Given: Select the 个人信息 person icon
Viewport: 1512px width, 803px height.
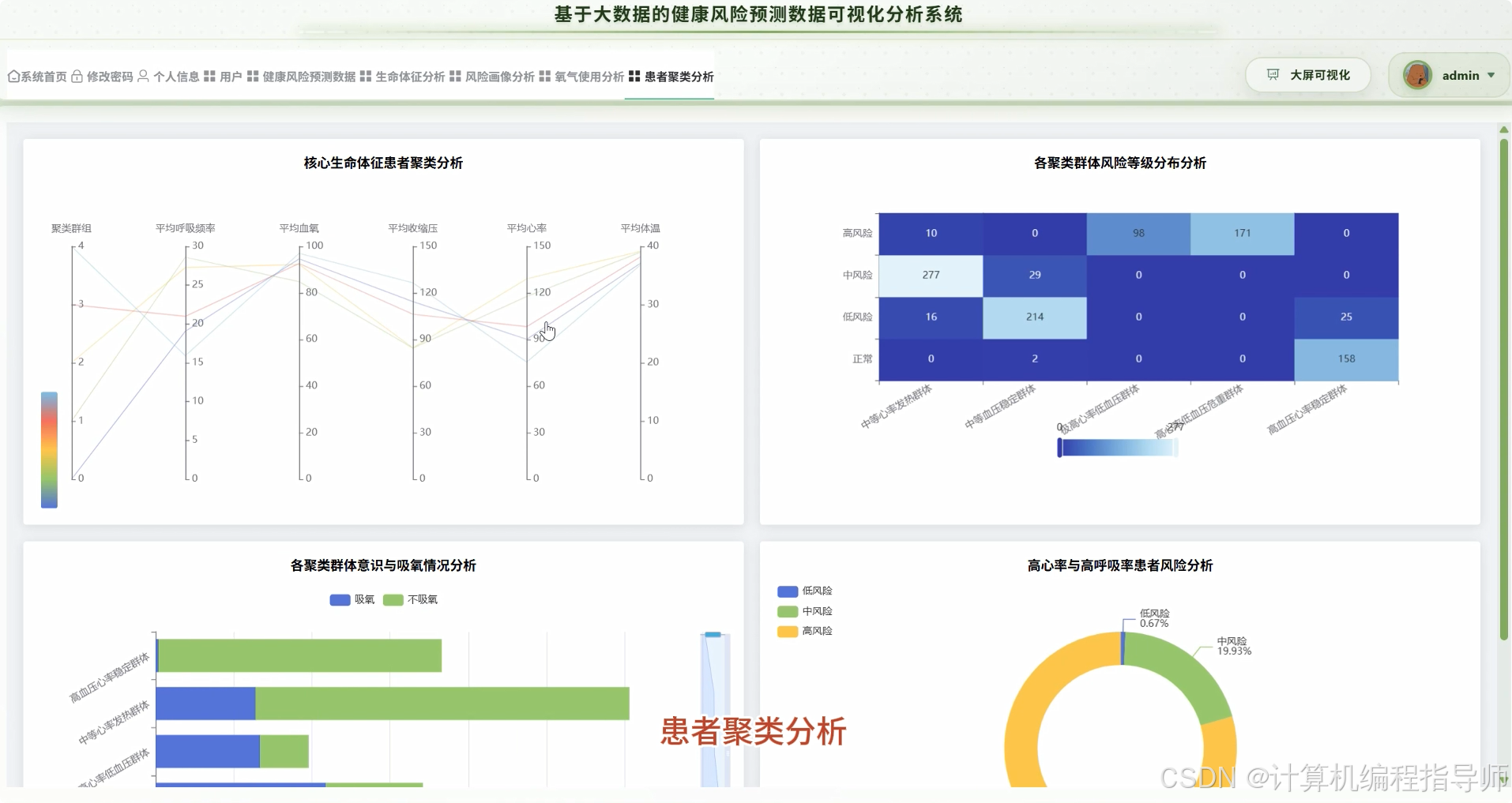Looking at the screenshot, I should point(143,76).
